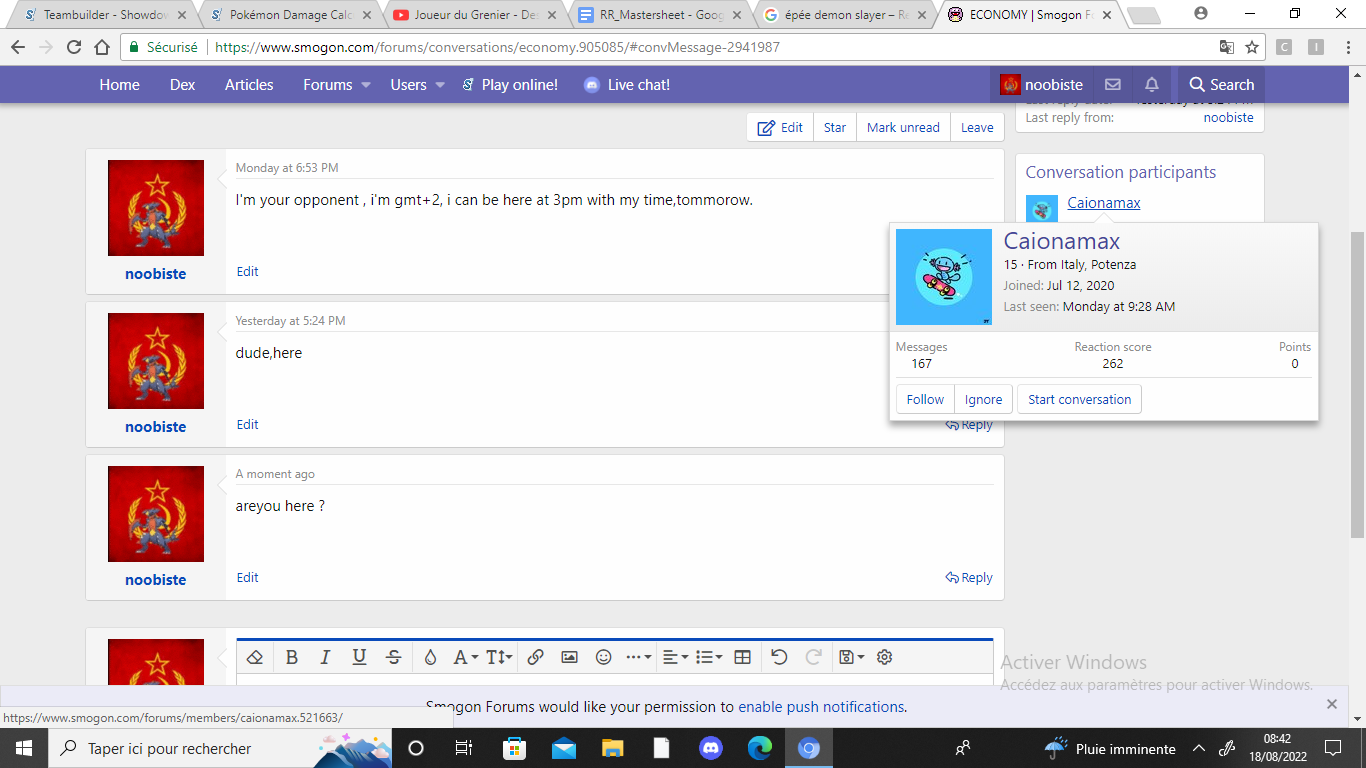Open the smilies emoji picker

pos(603,657)
